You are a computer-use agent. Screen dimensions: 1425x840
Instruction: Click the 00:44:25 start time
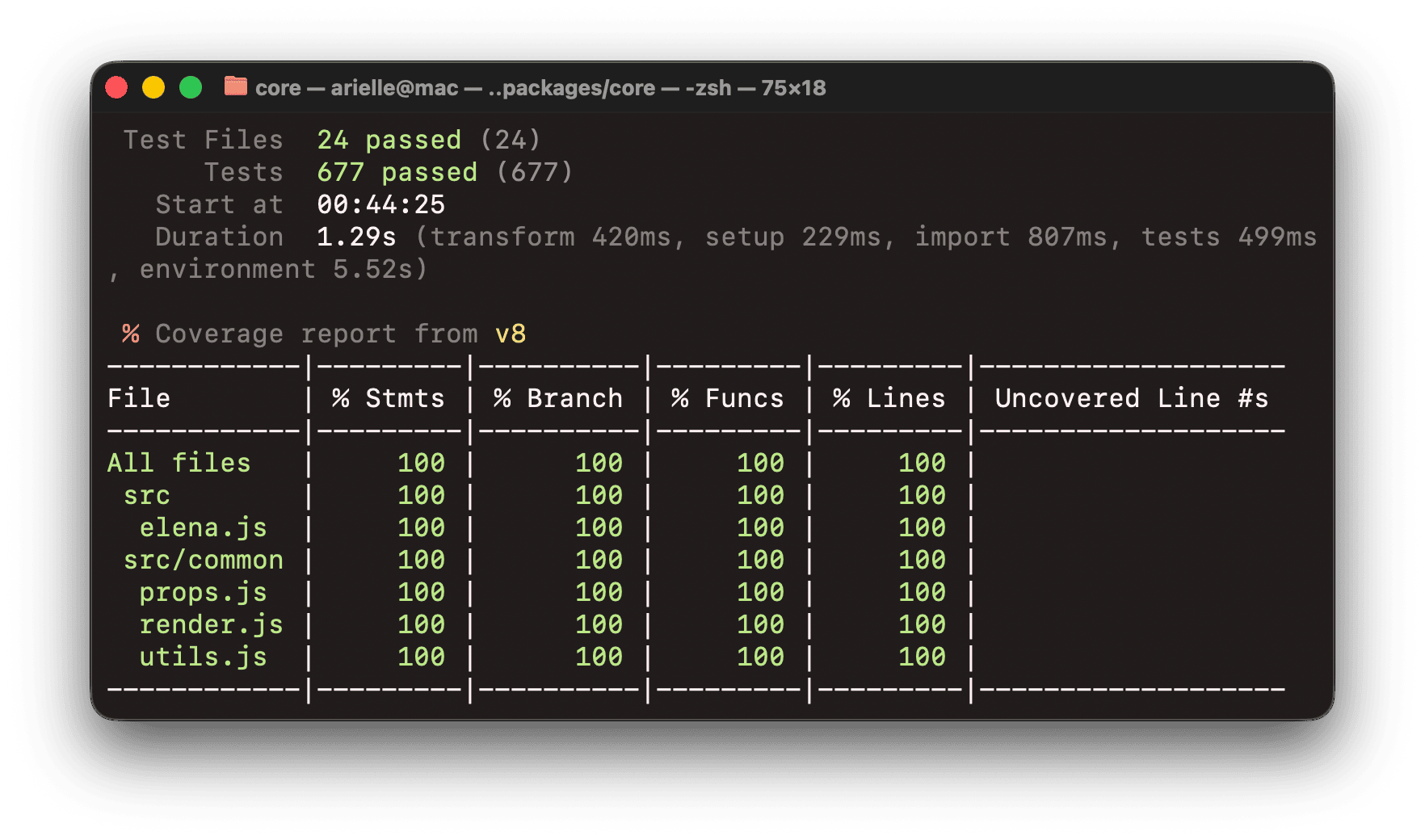[x=380, y=204]
